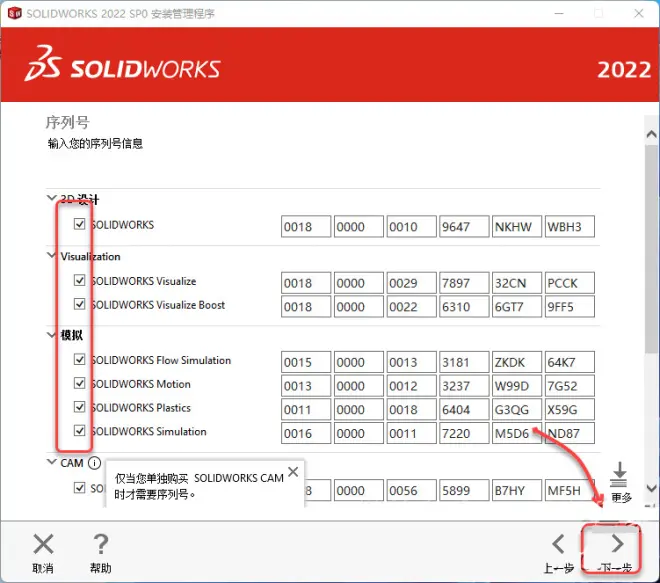Screen dimensions: 660x583
Task: Click Plastics serial field 6404
Action: (x=464, y=410)
